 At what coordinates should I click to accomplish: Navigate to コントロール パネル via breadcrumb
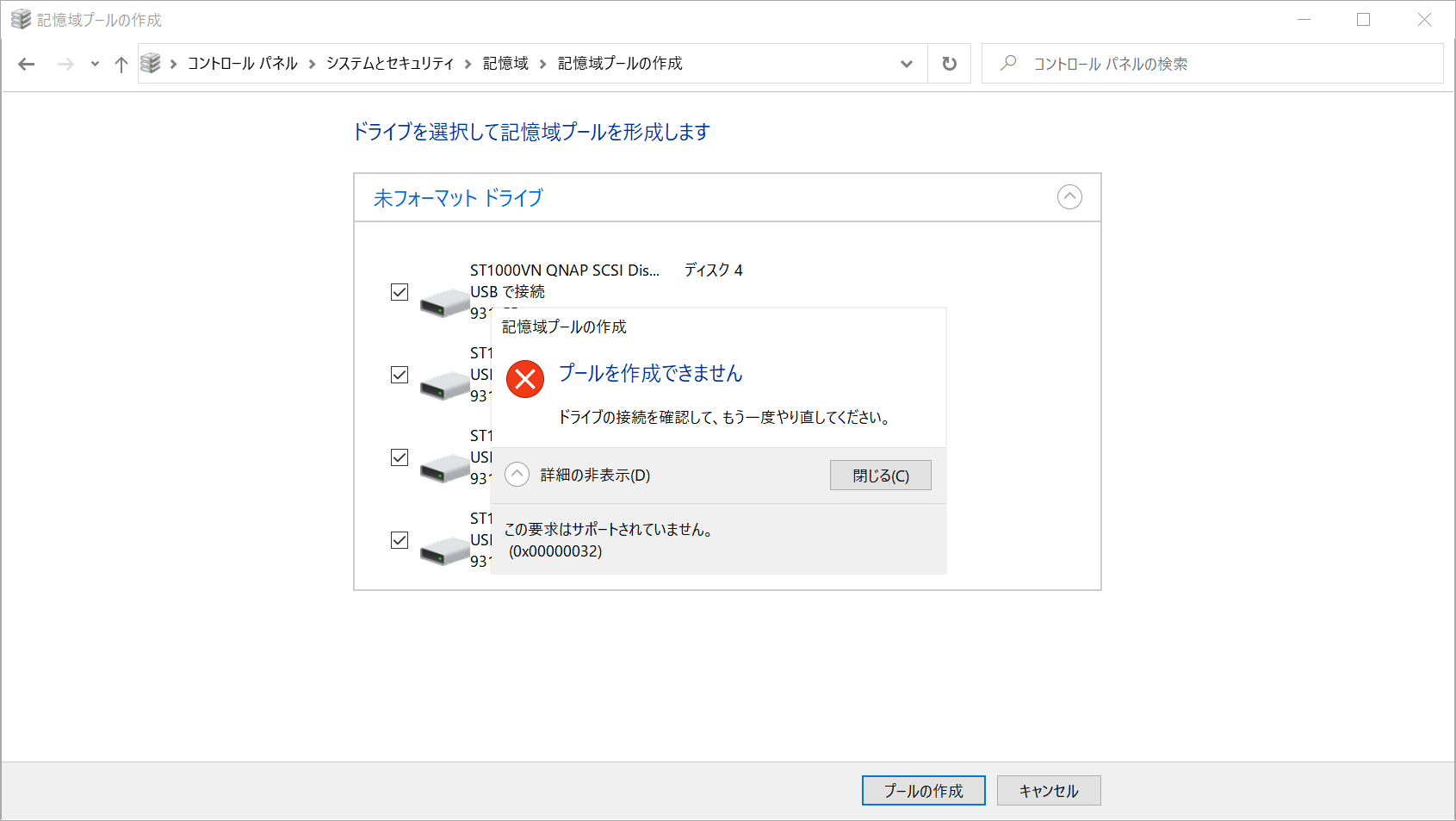pos(240,63)
